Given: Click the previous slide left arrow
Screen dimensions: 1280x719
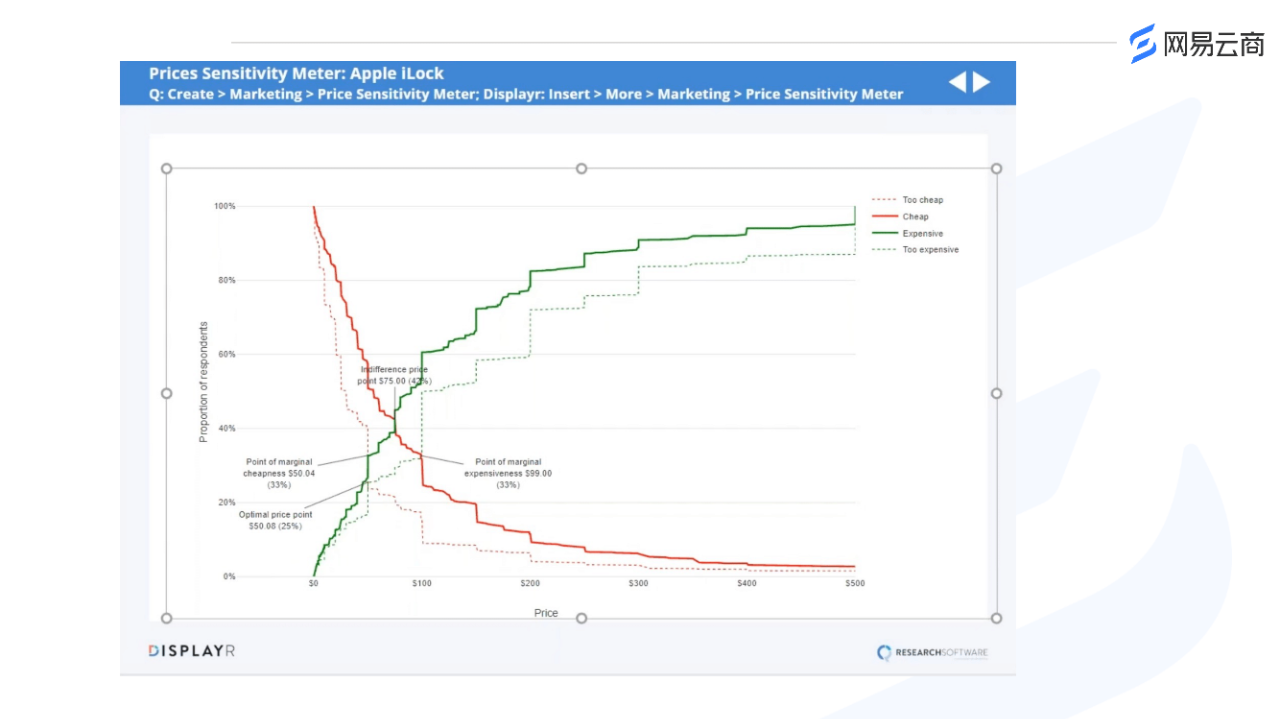Looking at the screenshot, I should 958,82.
